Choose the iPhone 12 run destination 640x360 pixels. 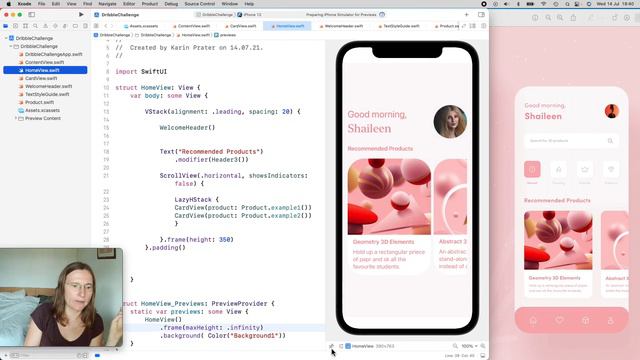(250, 15)
